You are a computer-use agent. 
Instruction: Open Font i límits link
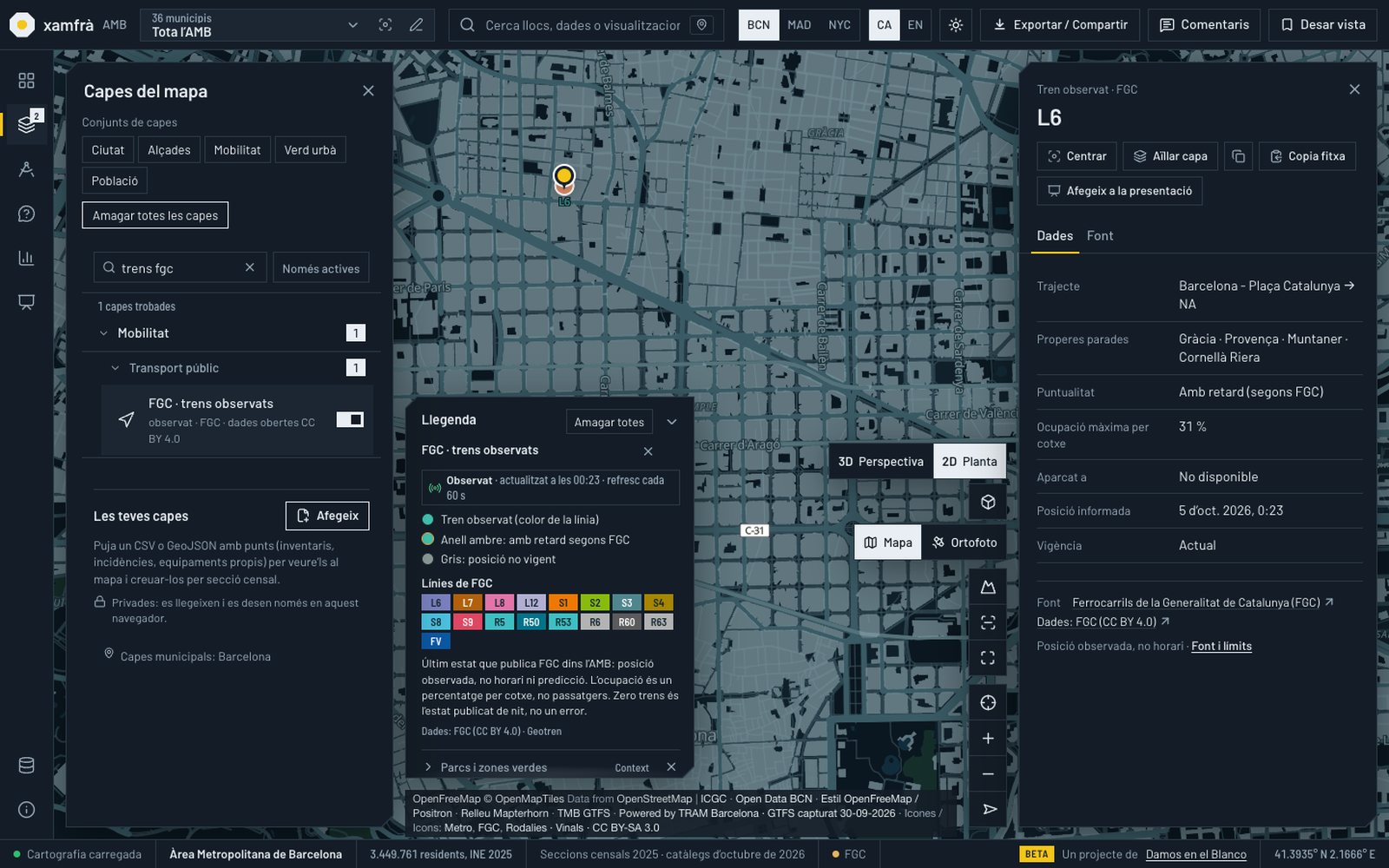[x=1221, y=646]
